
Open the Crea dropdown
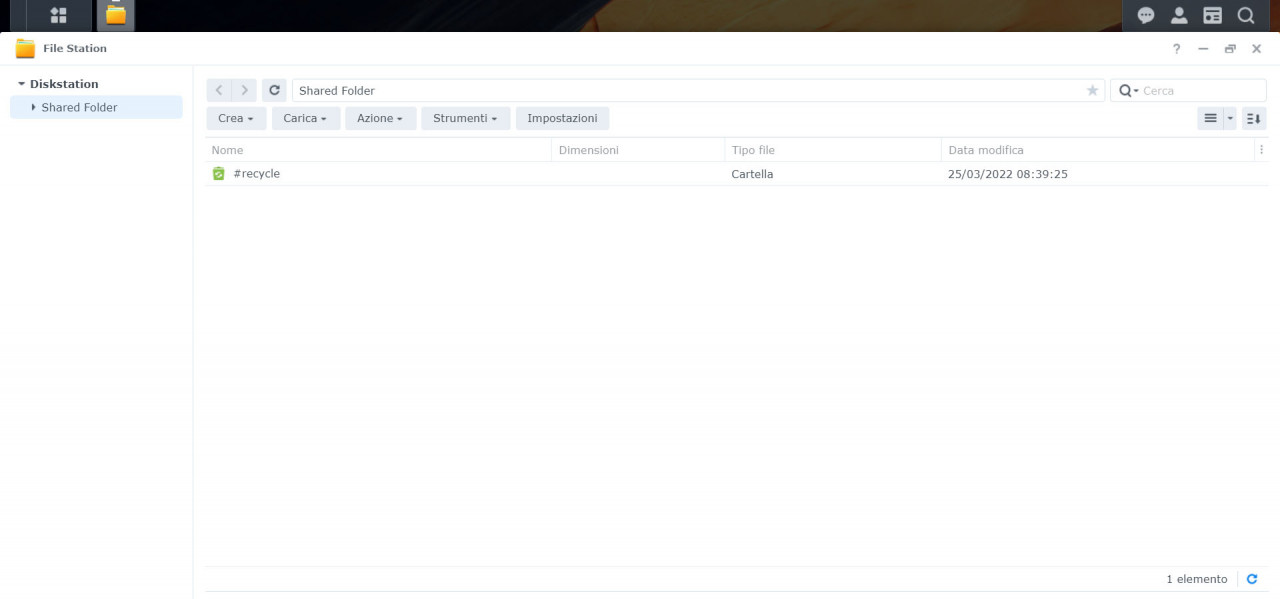pyautogui.click(x=235, y=118)
